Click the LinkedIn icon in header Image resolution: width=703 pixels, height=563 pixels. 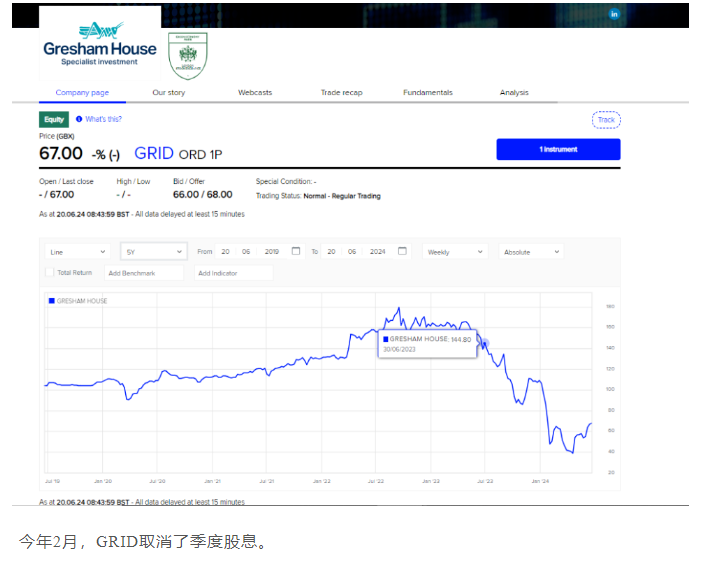(614, 14)
